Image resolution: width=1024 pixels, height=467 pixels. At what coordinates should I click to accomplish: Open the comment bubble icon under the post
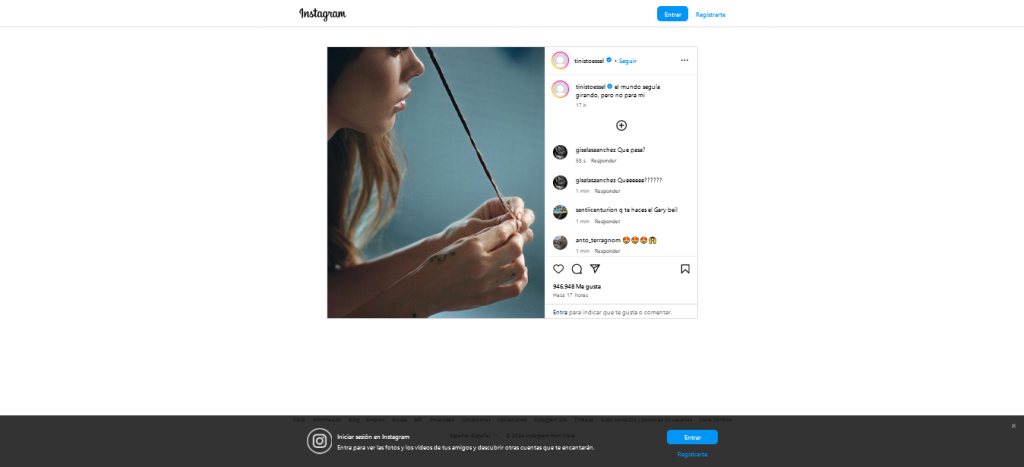point(577,269)
